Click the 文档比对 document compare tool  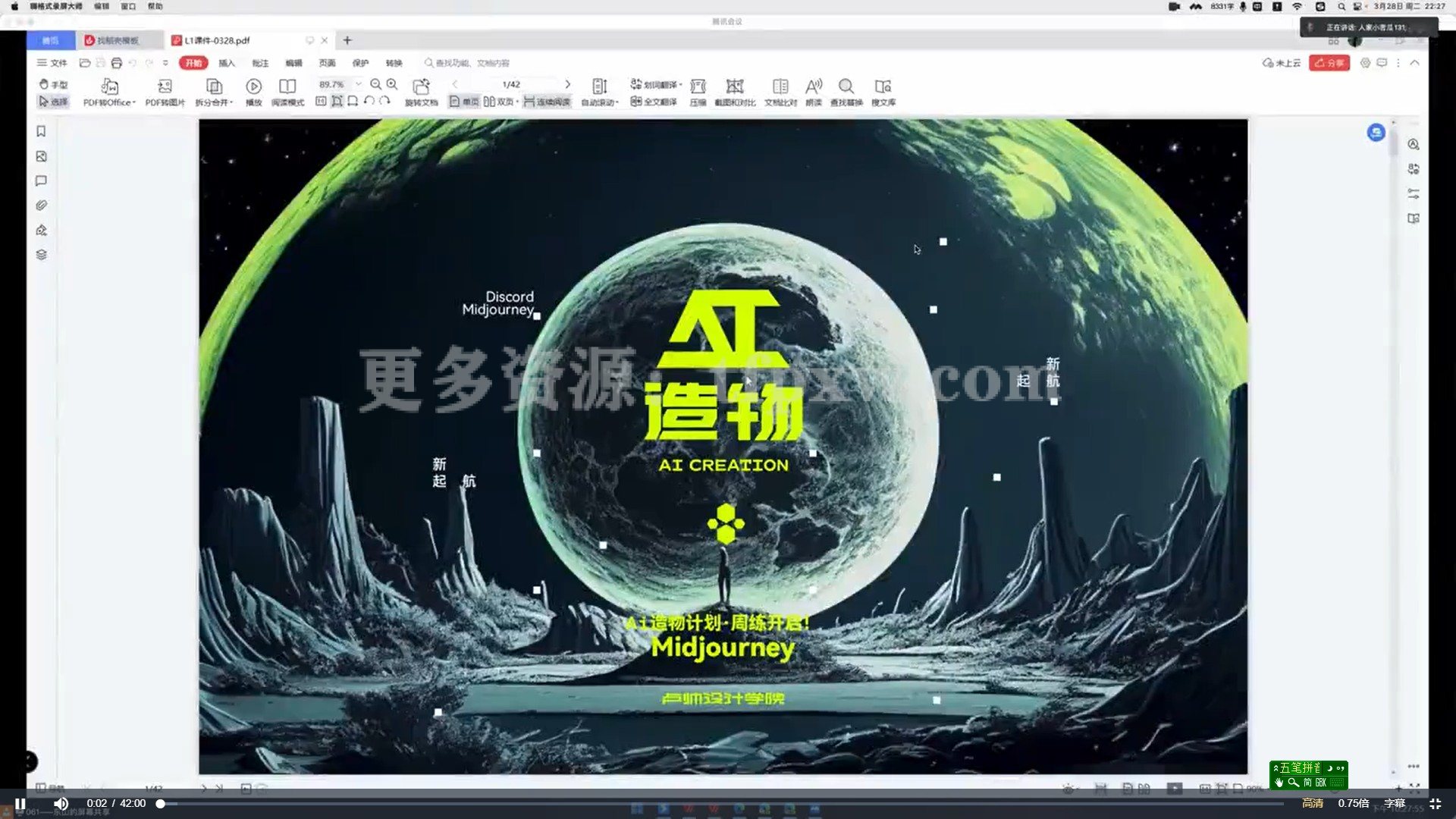pyautogui.click(x=780, y=93)
